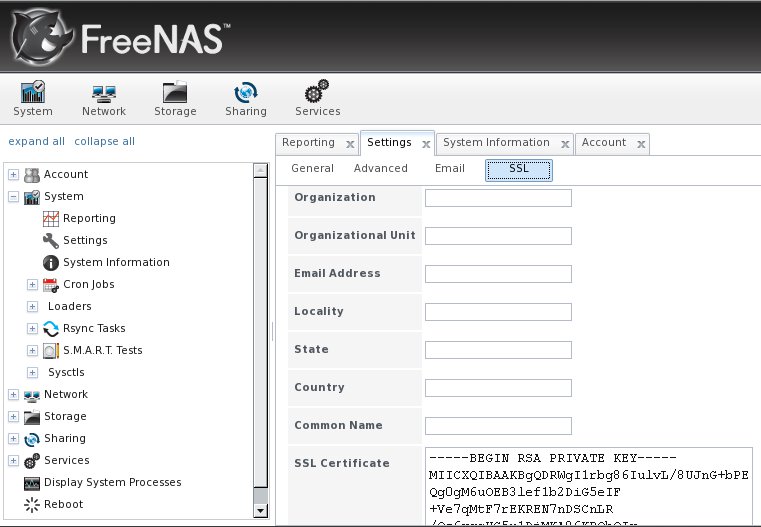
Task: Close the Settings tab
Action: tap(426, 144)
